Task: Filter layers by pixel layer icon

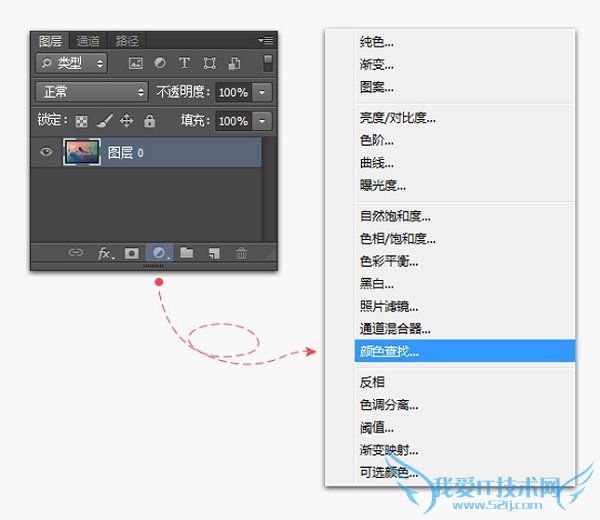Action: coord(135,63)
